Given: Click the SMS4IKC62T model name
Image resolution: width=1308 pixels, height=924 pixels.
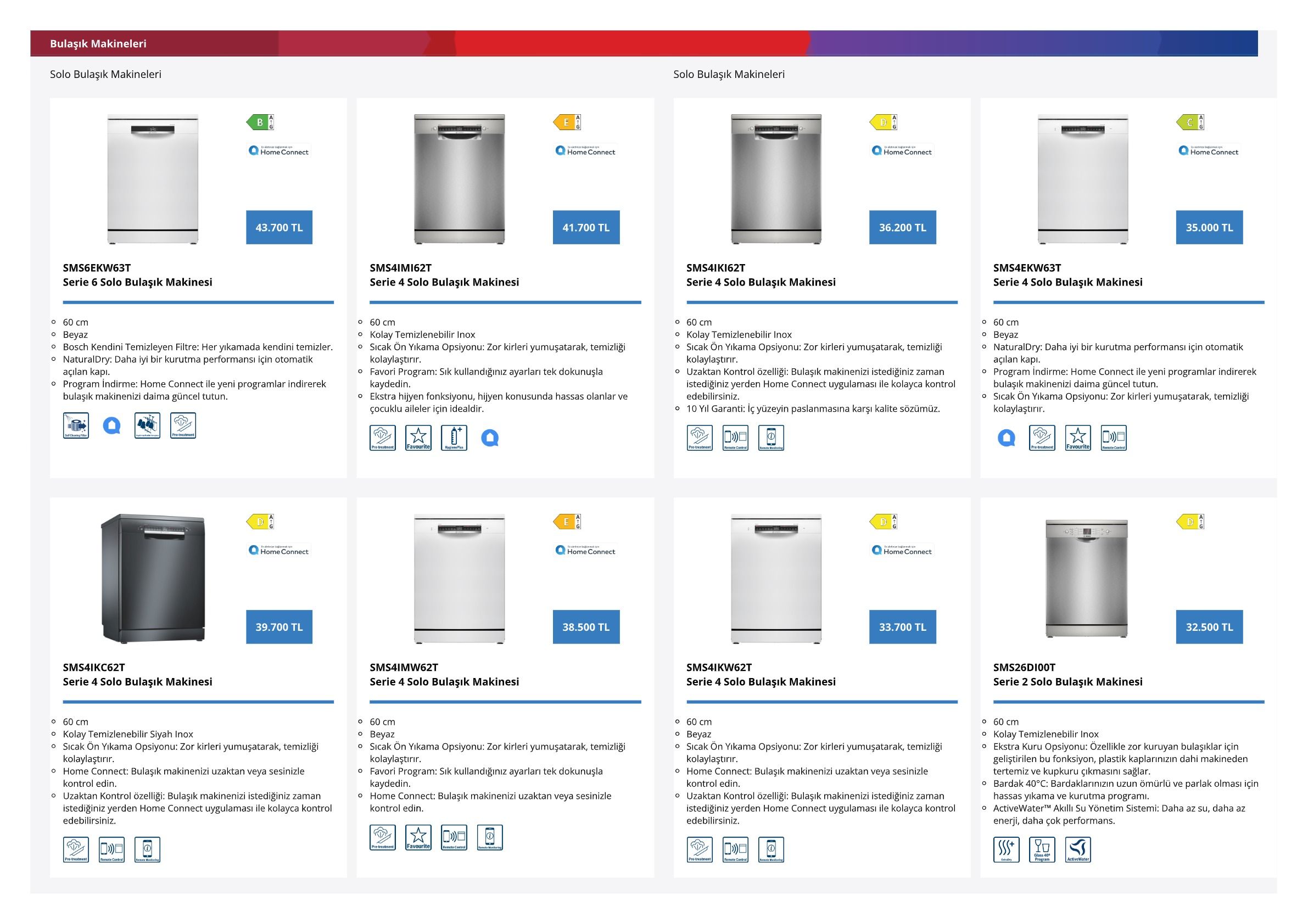Looking at the screenshot, I should tap(94, 667).
